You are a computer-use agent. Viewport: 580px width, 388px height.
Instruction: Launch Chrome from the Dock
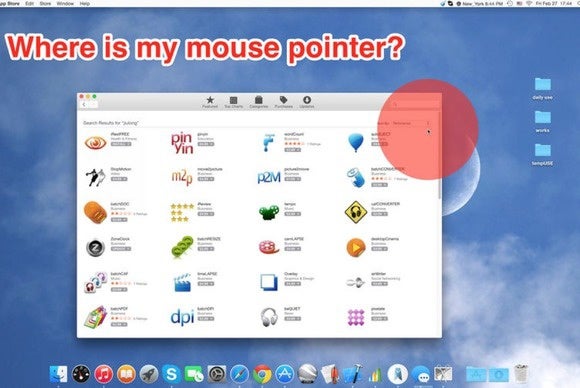[262, 374]
